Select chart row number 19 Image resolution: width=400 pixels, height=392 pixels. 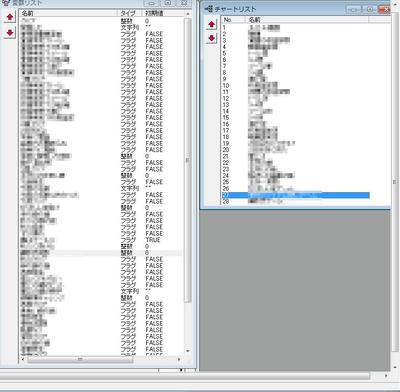pos(295,143)
